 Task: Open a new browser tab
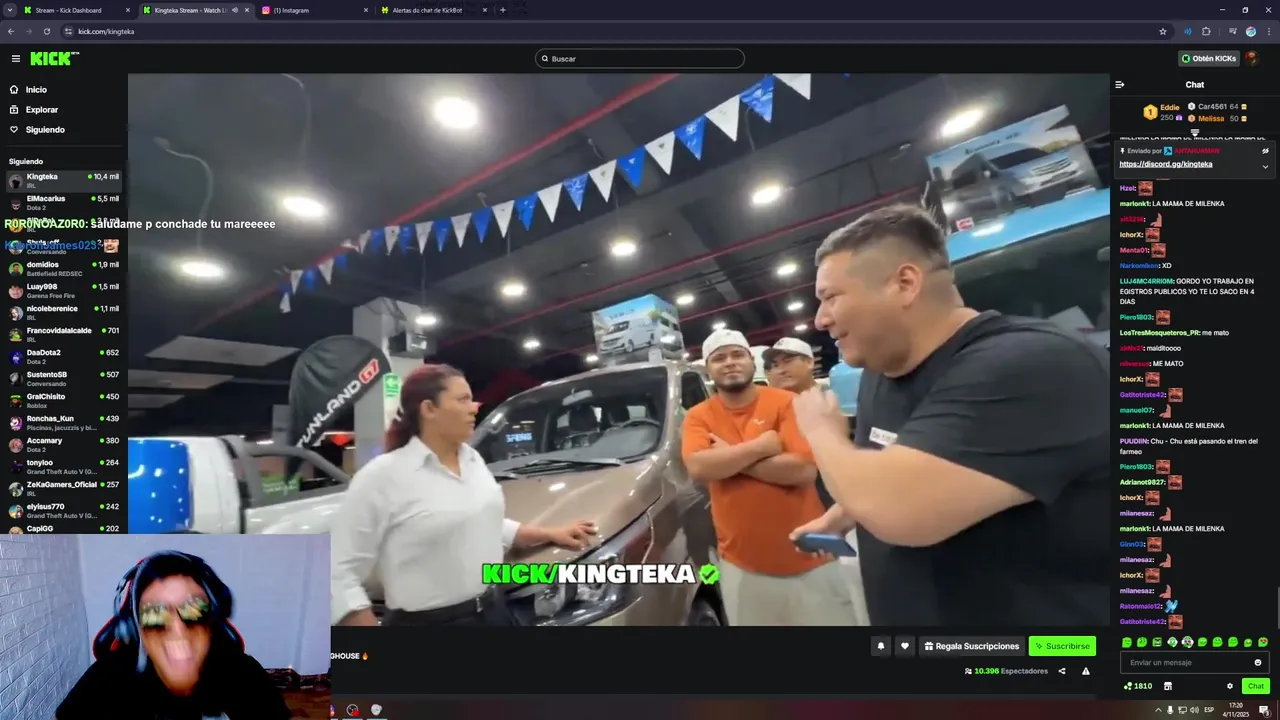click(502, 10)
